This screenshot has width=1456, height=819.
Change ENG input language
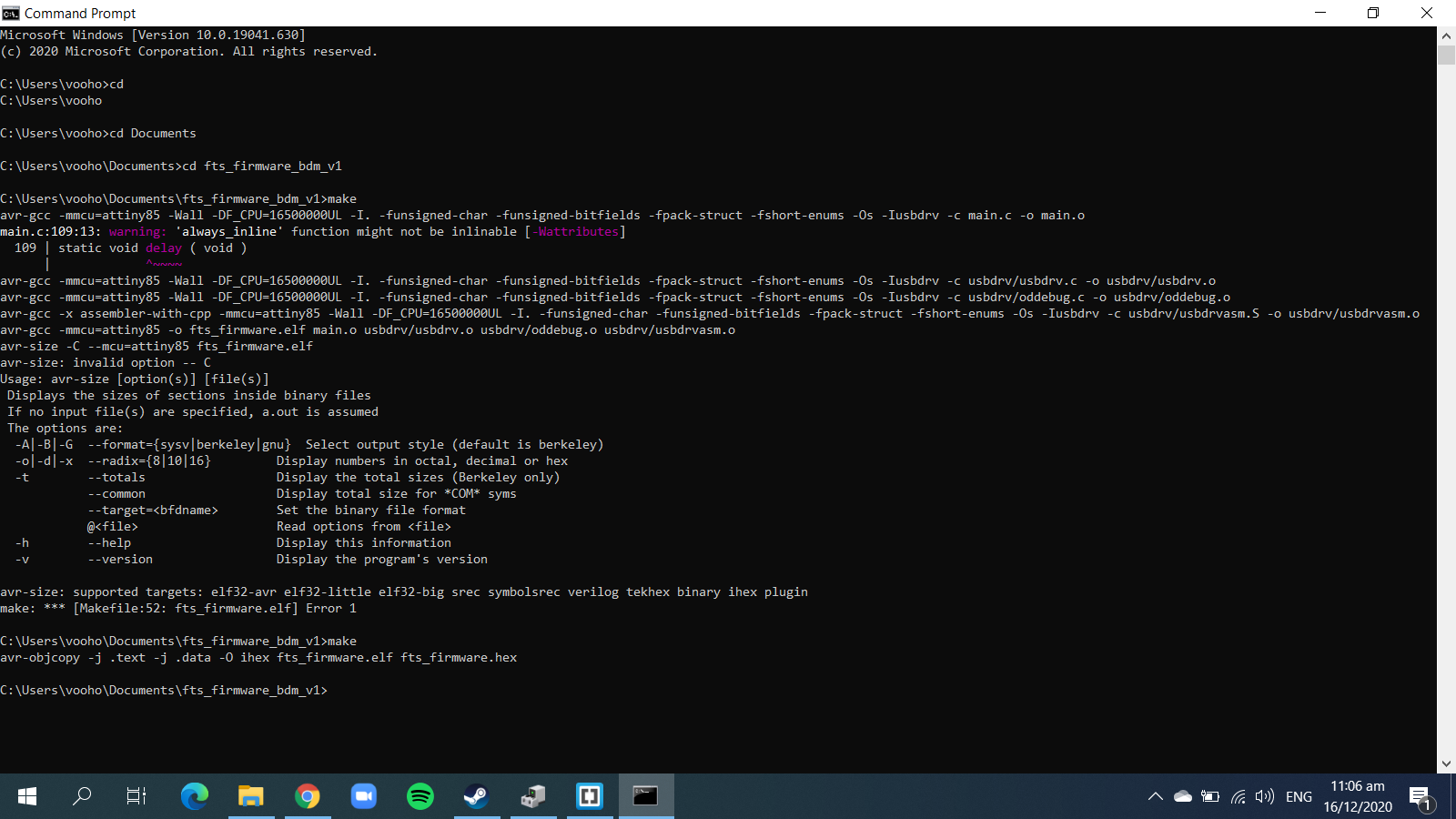pos(1299,796)
